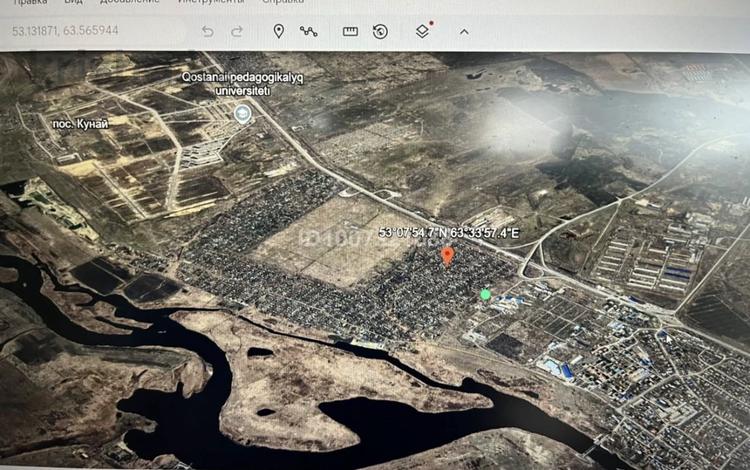Open the Инструменты menu
Screen dimensions: 750x470
tap(211, 1)
